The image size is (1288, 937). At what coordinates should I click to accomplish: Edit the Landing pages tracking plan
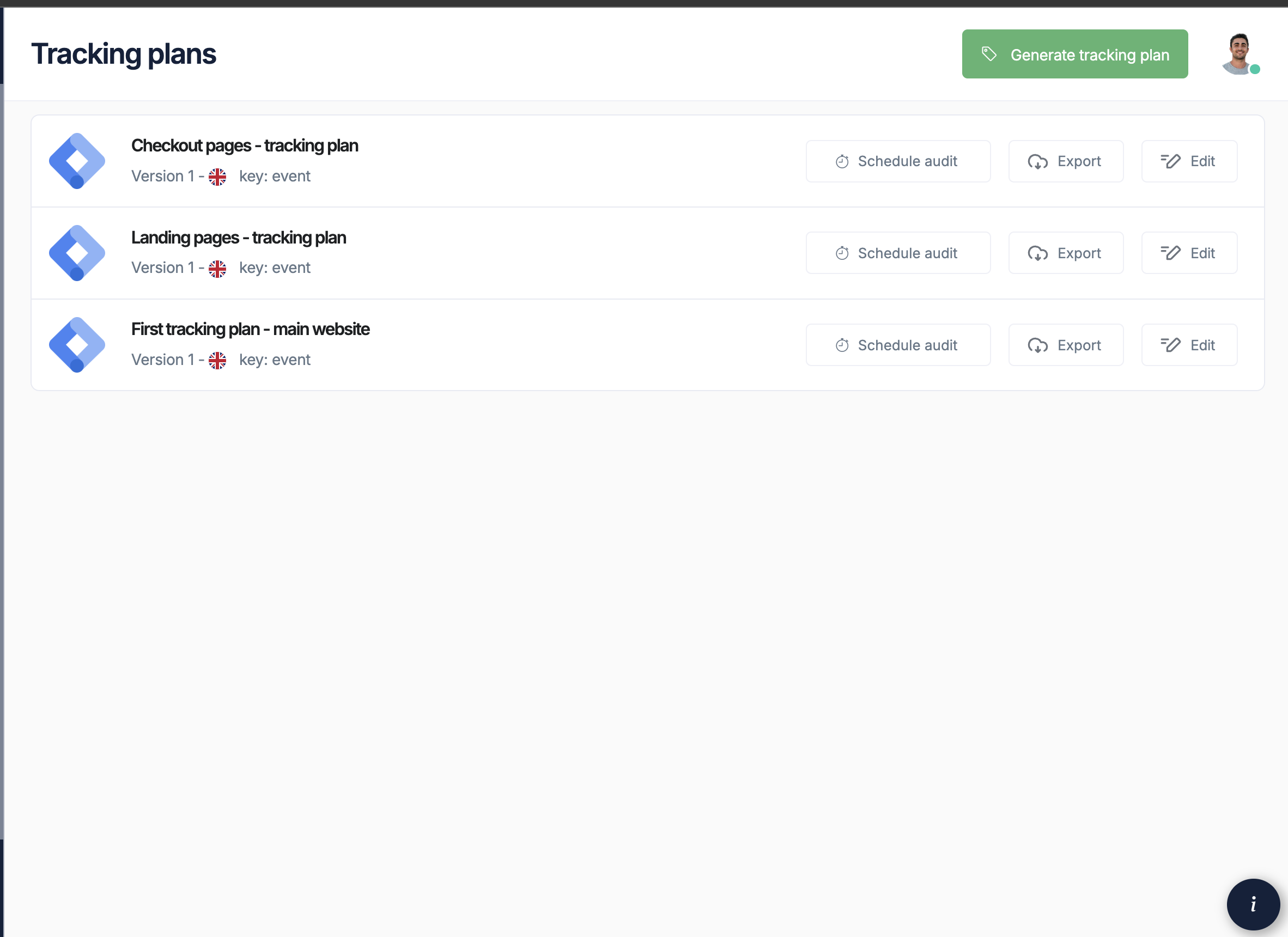1189,253
